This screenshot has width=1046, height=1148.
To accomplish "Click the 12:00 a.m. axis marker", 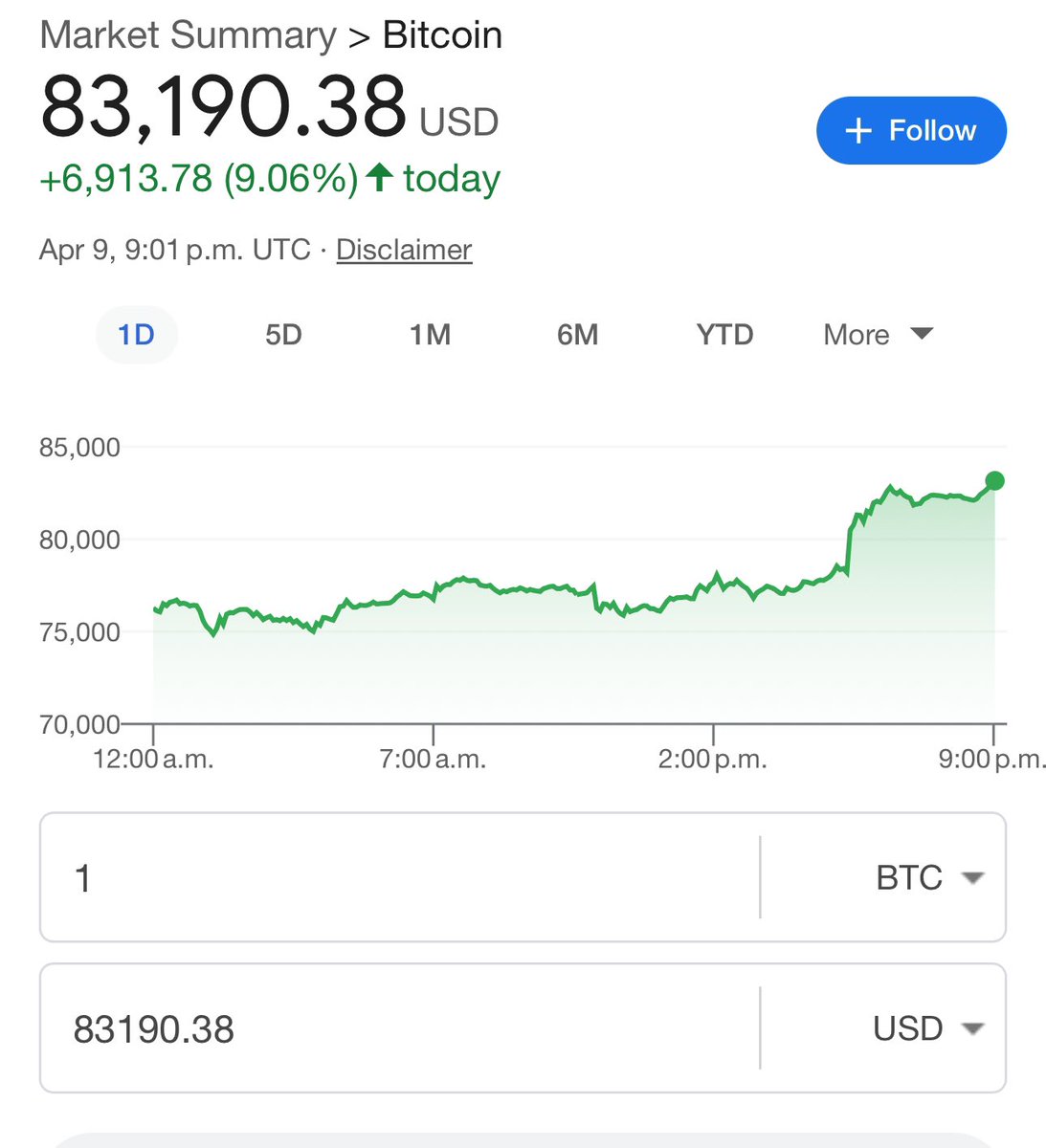I will click(x=153, y=760).
